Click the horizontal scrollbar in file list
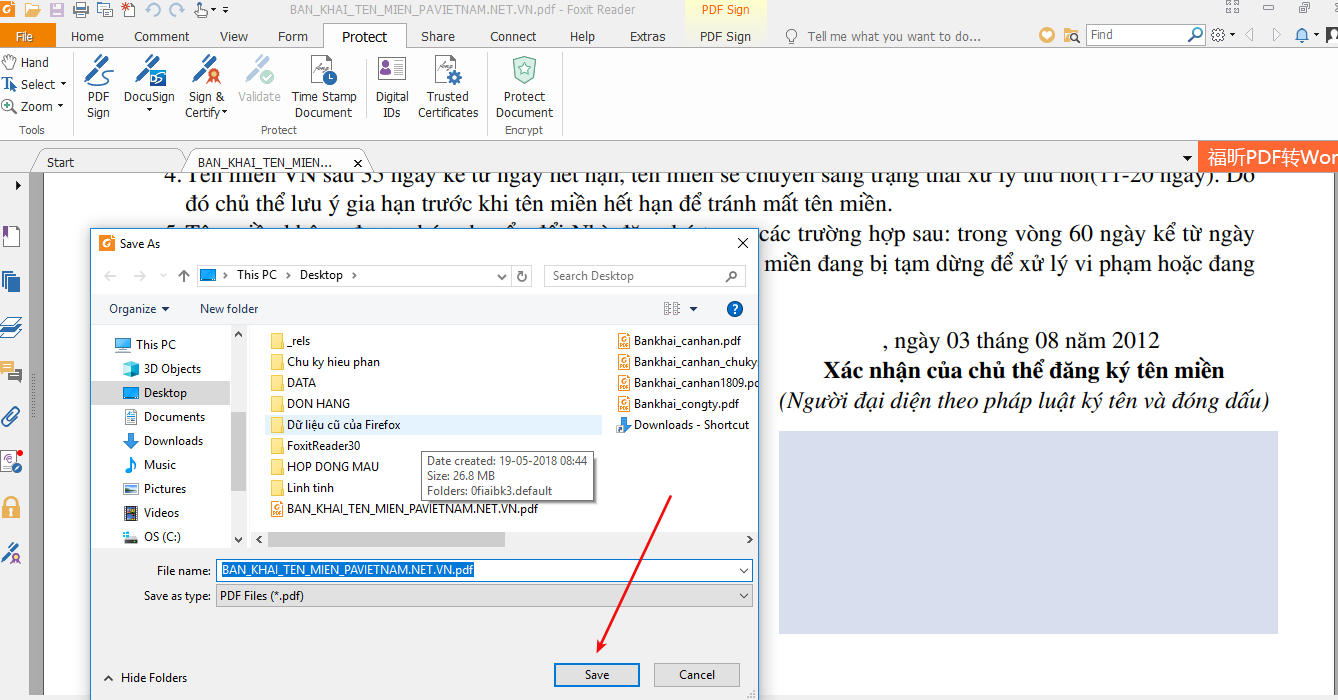Viewport: 1338px width, 700px height. [386, 539]
